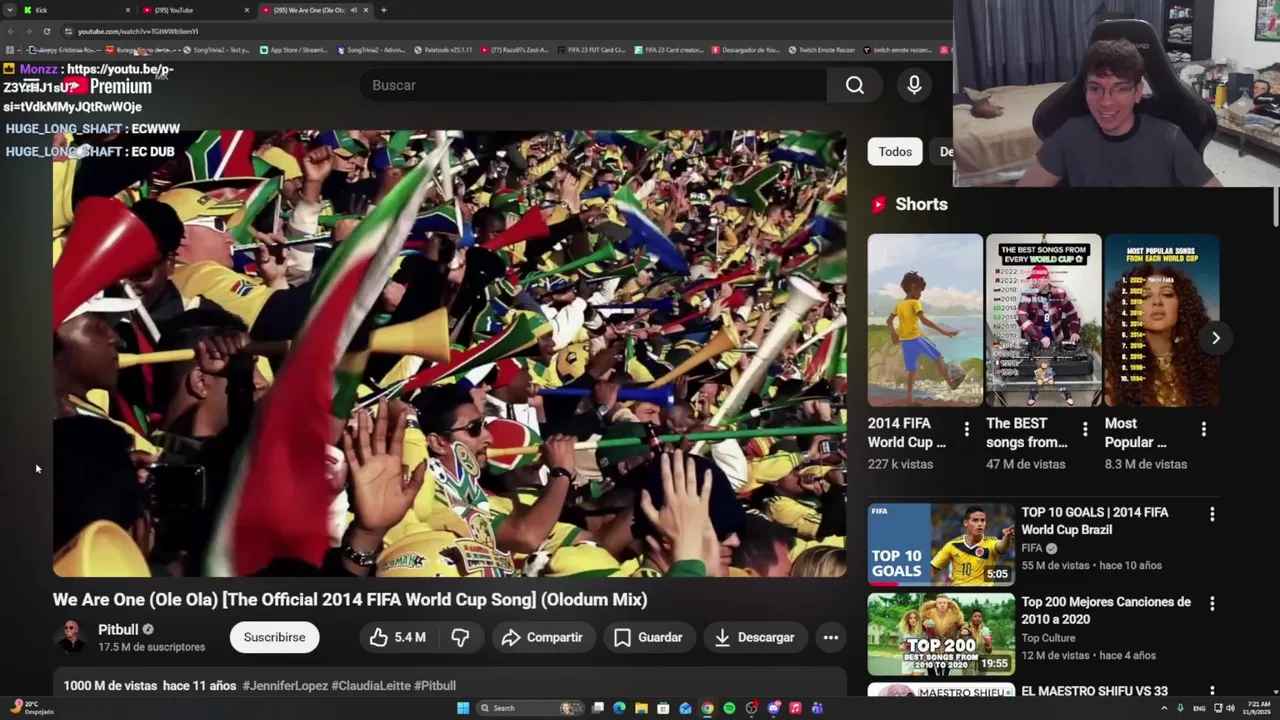This screenshot has height=720, width=1280.
Task: Open Google Chrome from the taskbar
Action: coord(707,708)
